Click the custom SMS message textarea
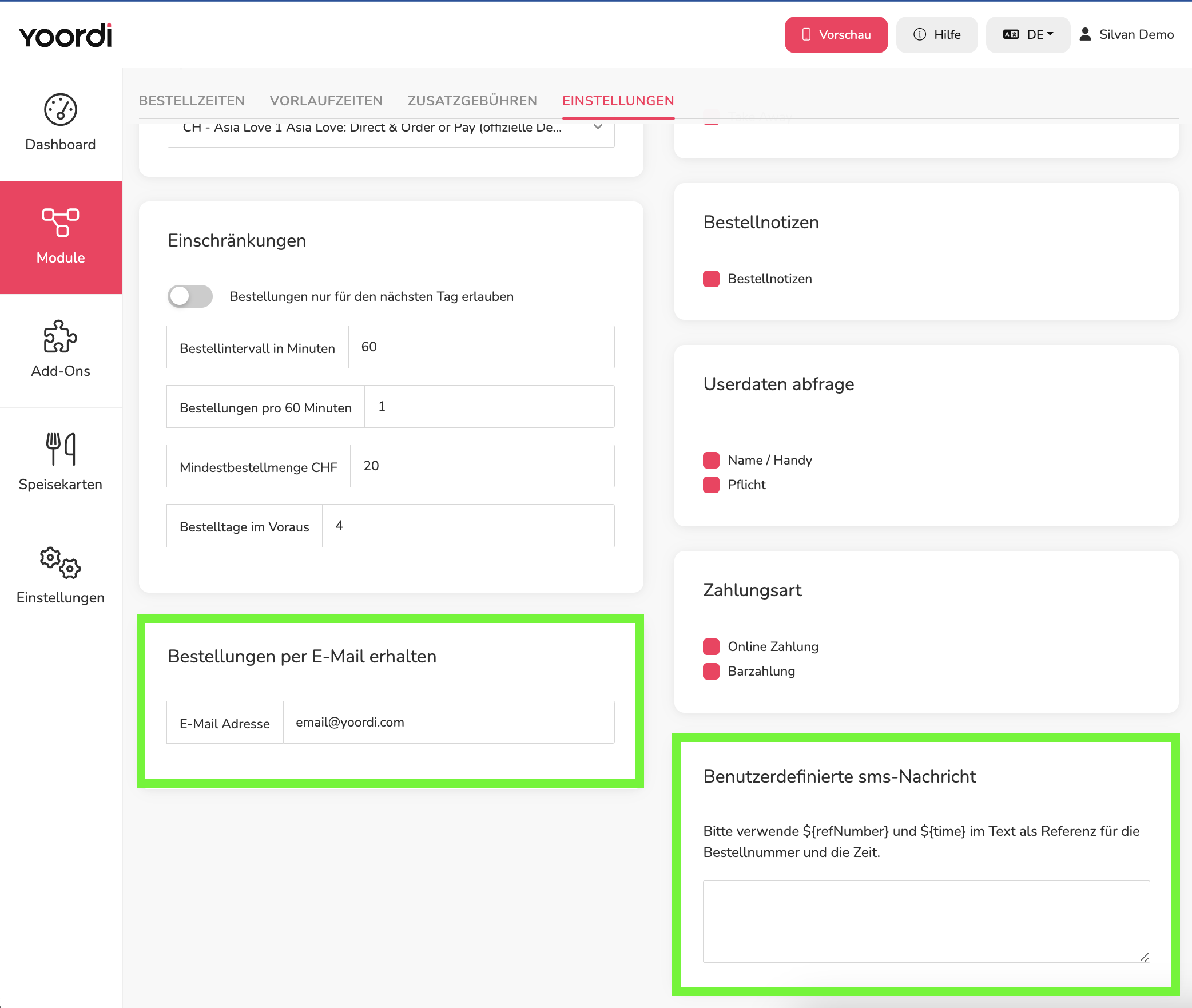This screenshot has width=1192, height=1008. [926, 922]
